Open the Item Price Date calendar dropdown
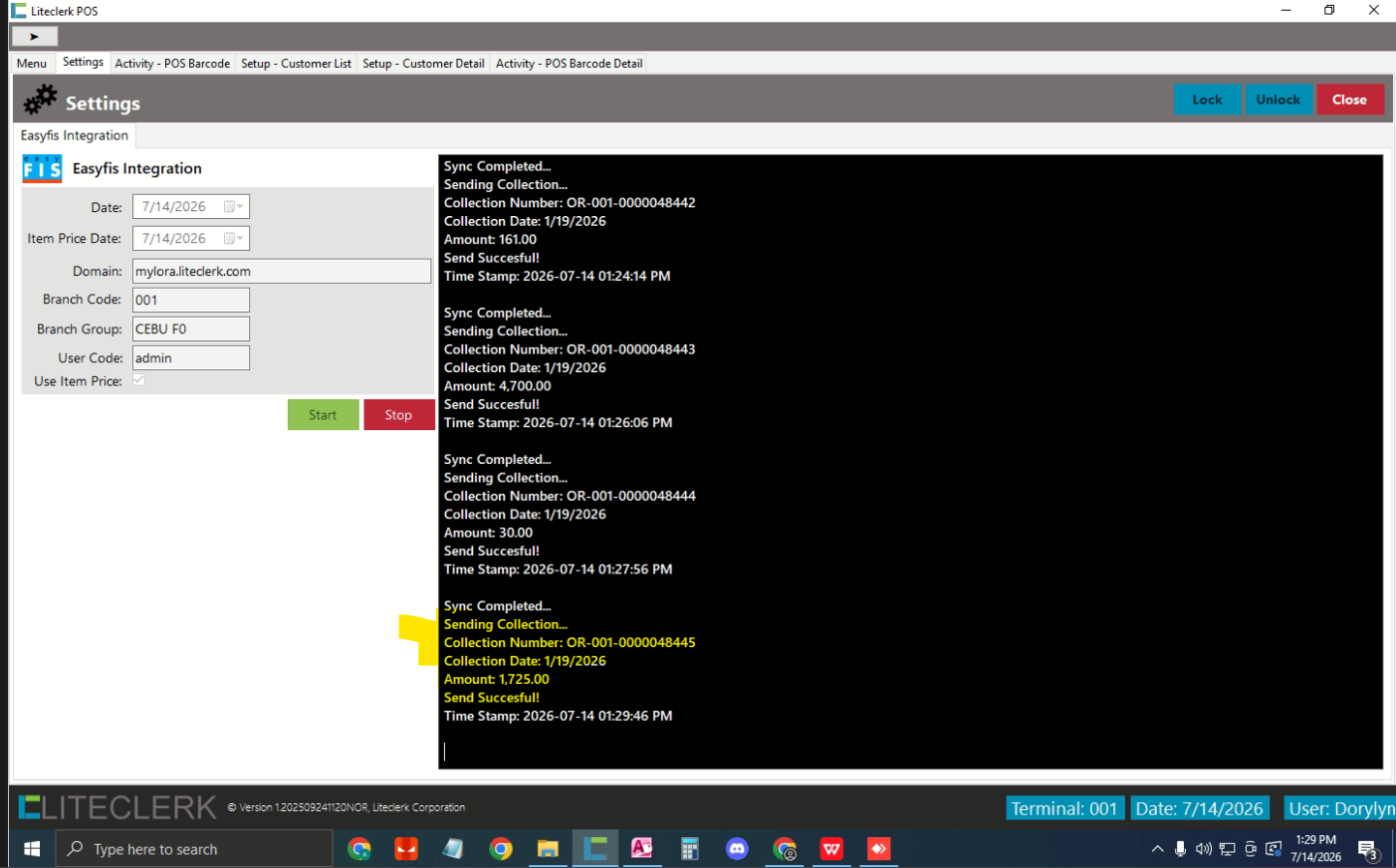 (234, 239)
